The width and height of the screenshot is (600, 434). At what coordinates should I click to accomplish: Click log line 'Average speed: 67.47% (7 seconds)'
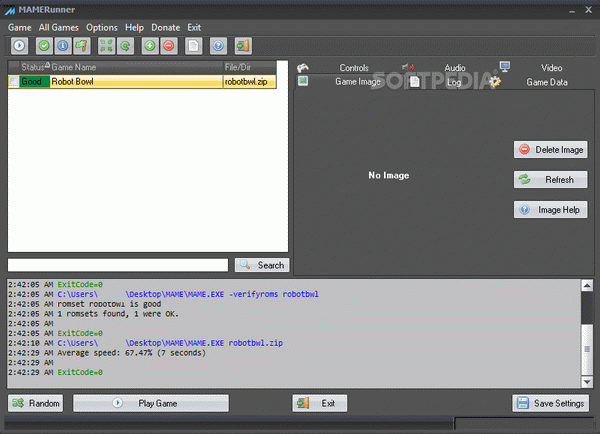[x=131, y=352]
